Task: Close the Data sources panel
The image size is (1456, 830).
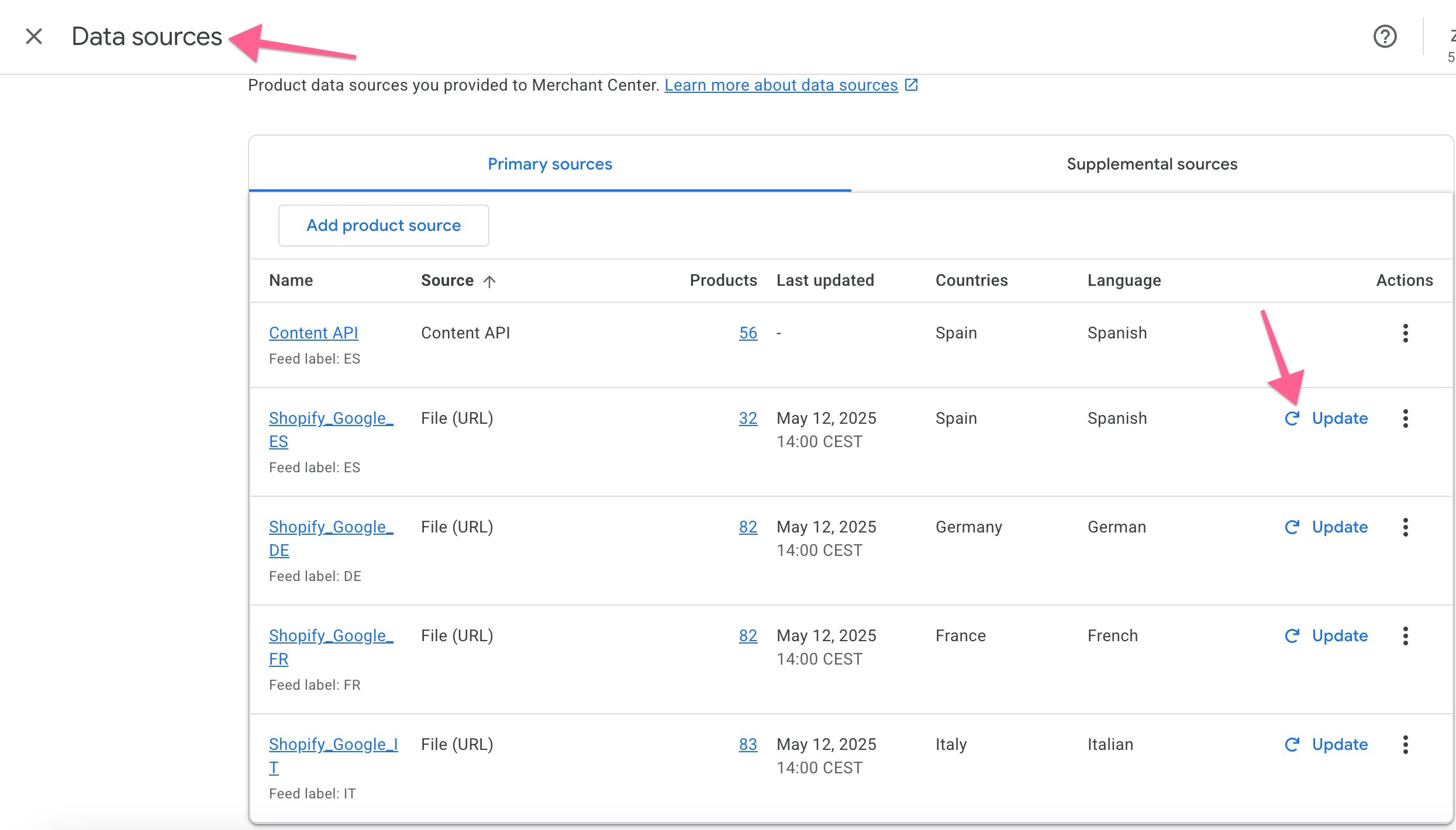Action: [34, 36]
